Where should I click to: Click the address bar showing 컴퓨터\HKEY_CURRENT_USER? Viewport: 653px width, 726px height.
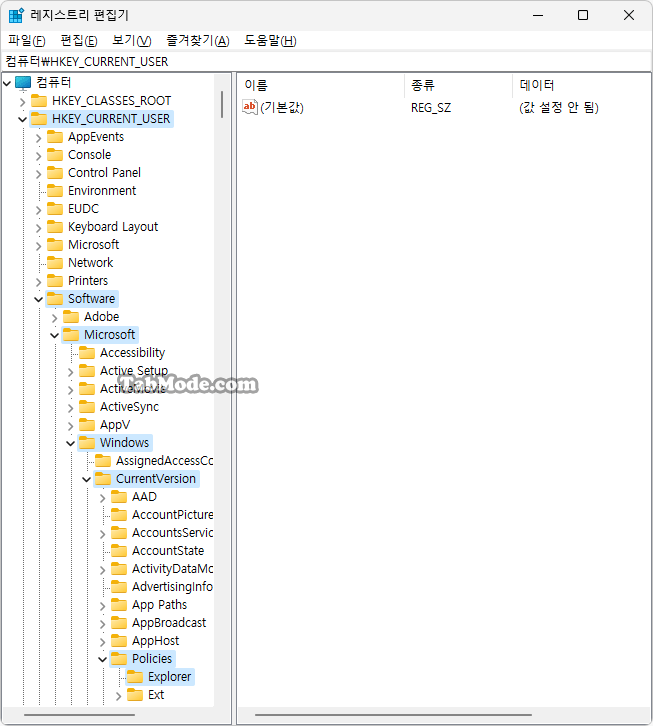coord(326,62)
